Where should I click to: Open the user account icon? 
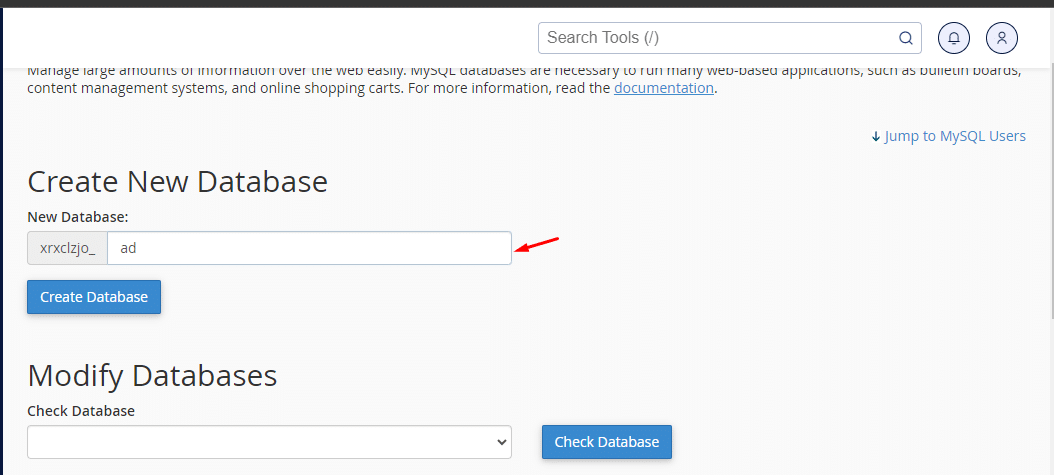pyautogui.click(x=1002, y=38)
